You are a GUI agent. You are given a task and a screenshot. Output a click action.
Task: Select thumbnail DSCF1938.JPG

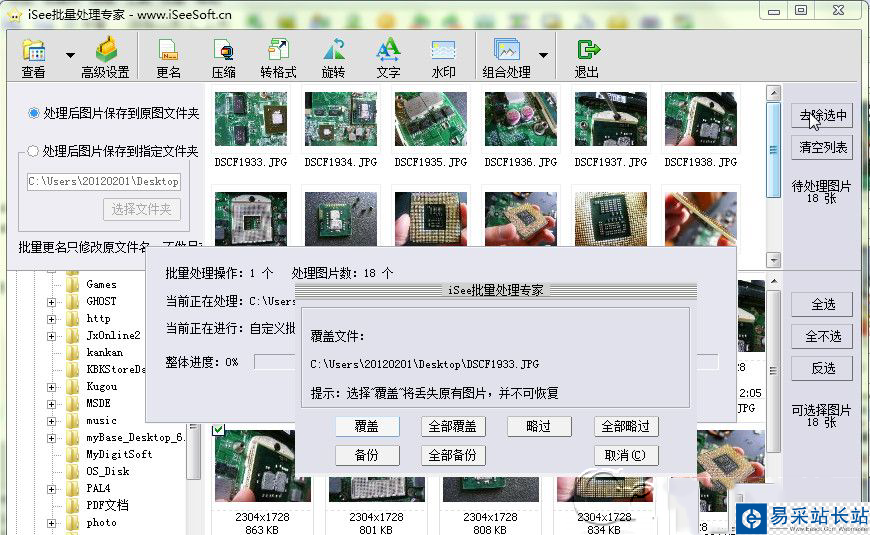[701, 119]
